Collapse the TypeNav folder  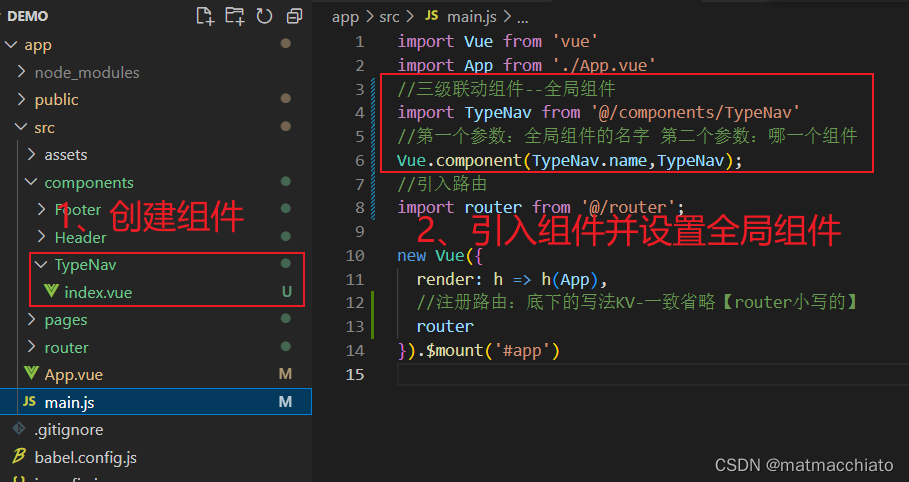(x=41, y=264)
